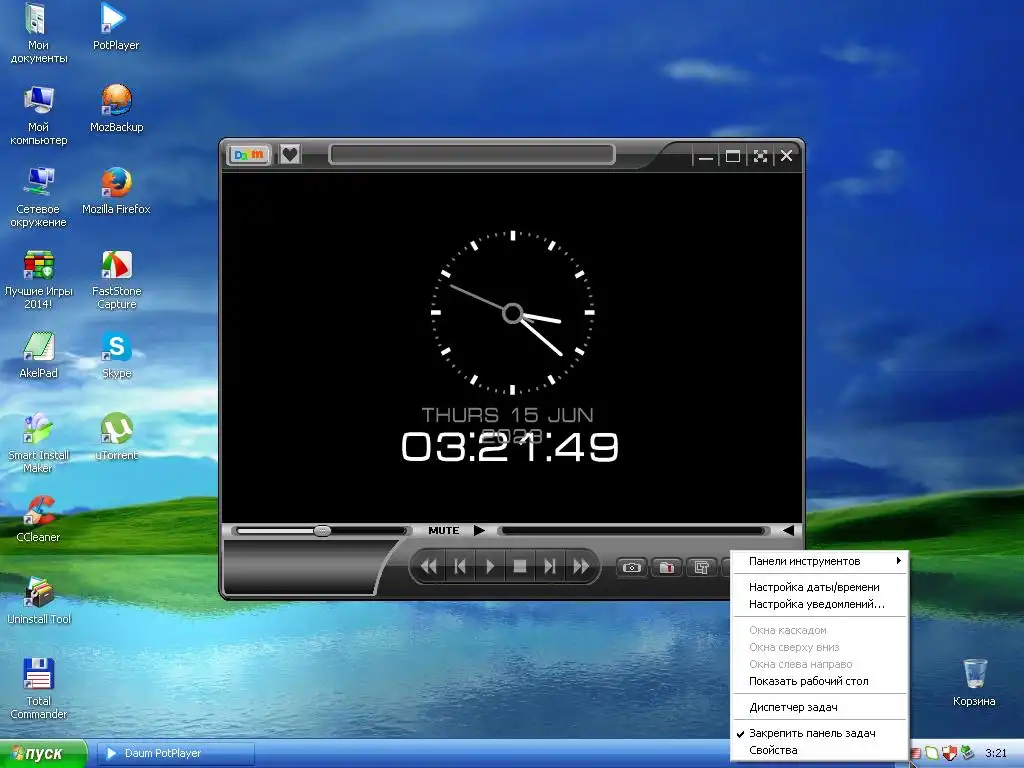The height and width of the screenshot is (768, 1024).
Task: Select the Корзина recycle bin icon
Action: pyautogui.click(x=974, y=682)
